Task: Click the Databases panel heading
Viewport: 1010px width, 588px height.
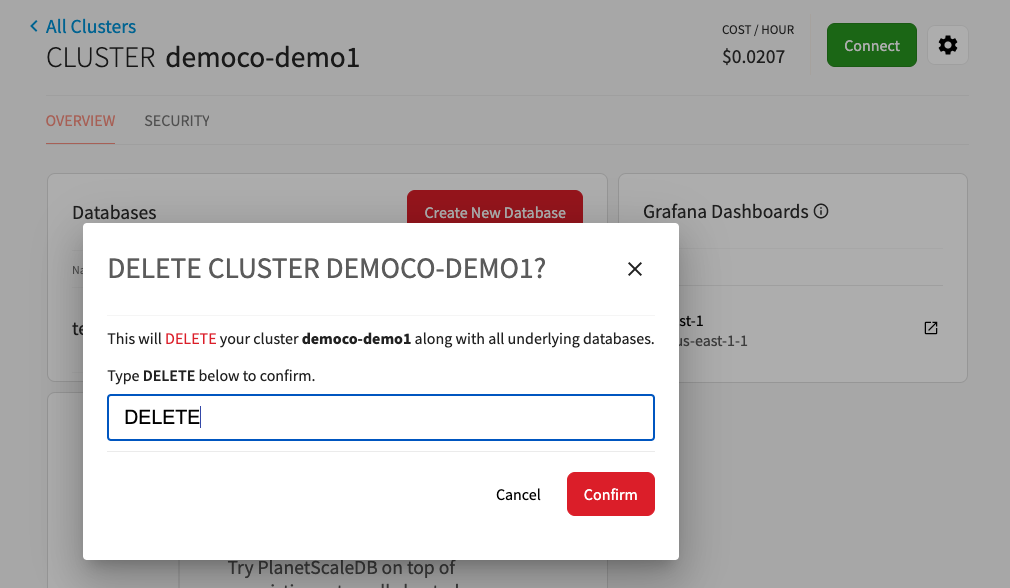Action: click(x=114, y=213)
